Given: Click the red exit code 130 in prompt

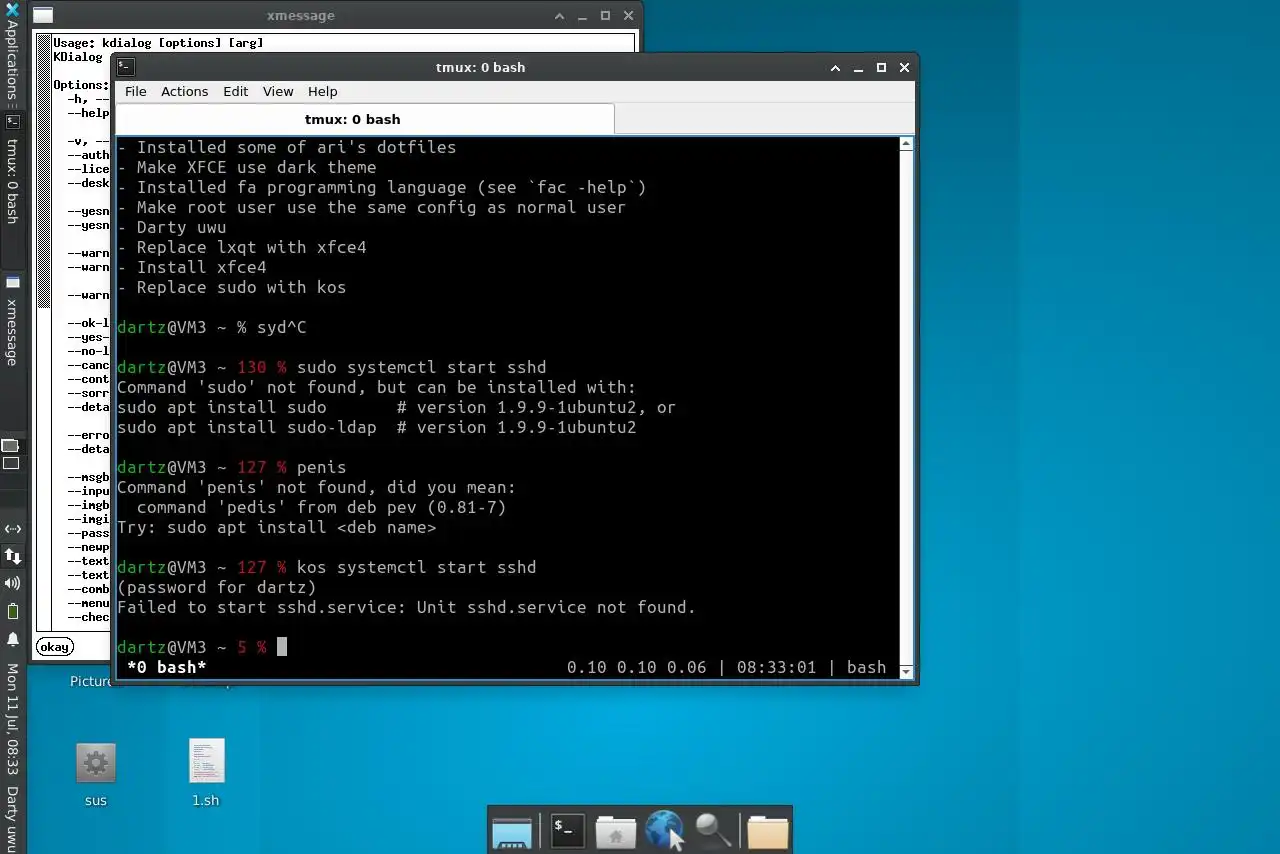Looking at the screenshot, I should point(252,367).
